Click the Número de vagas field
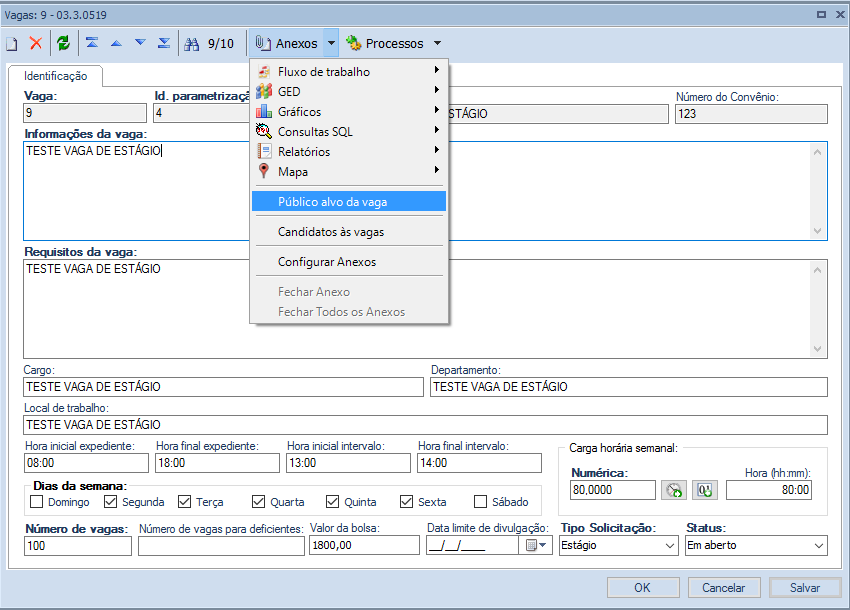This screenshot has width=850, height=610. click(78, 546)
